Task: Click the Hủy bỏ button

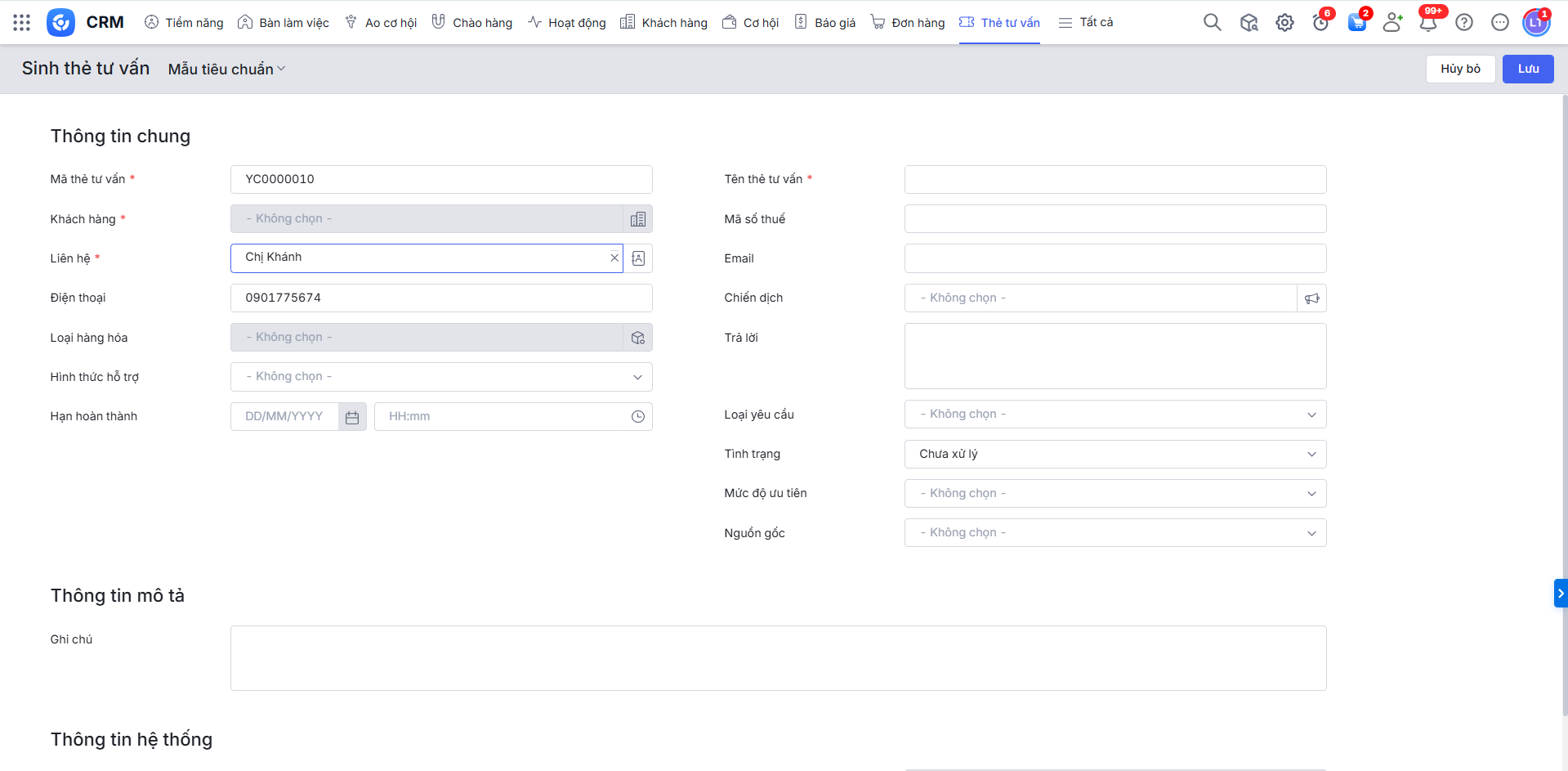Action: click(x=1459, y=69)
